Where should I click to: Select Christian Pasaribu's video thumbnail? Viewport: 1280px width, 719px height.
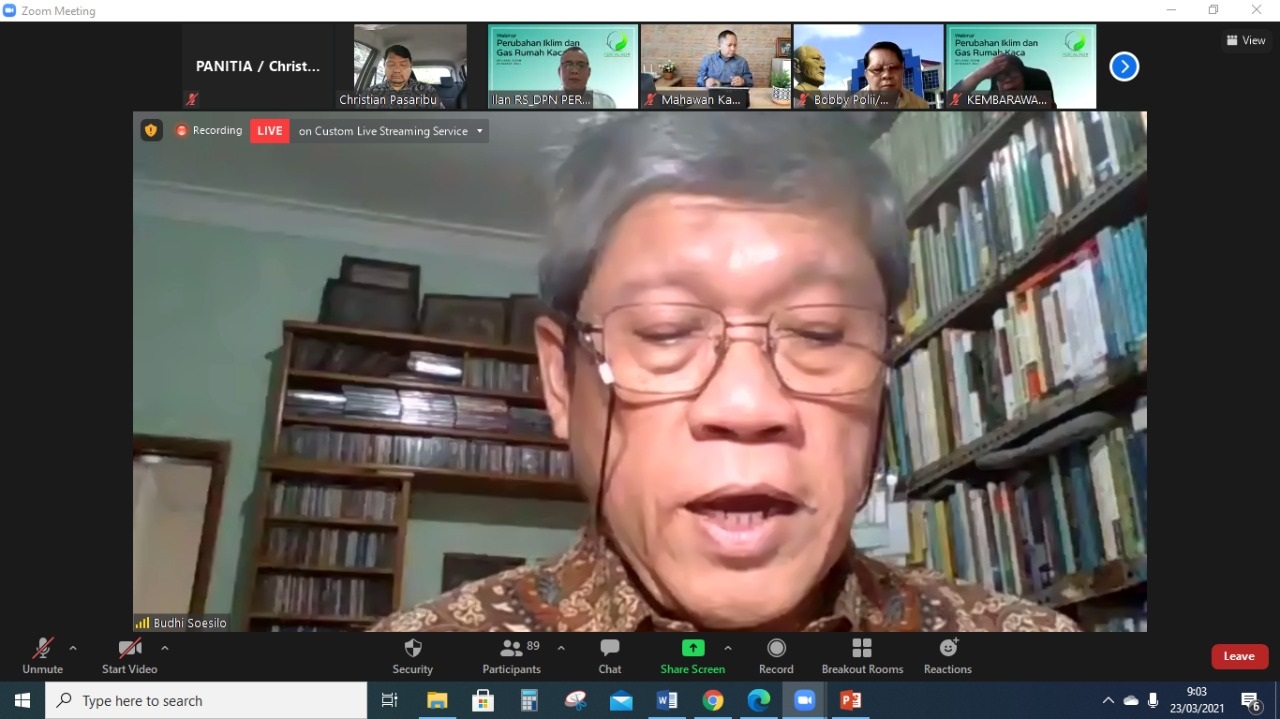pos(402,66)
